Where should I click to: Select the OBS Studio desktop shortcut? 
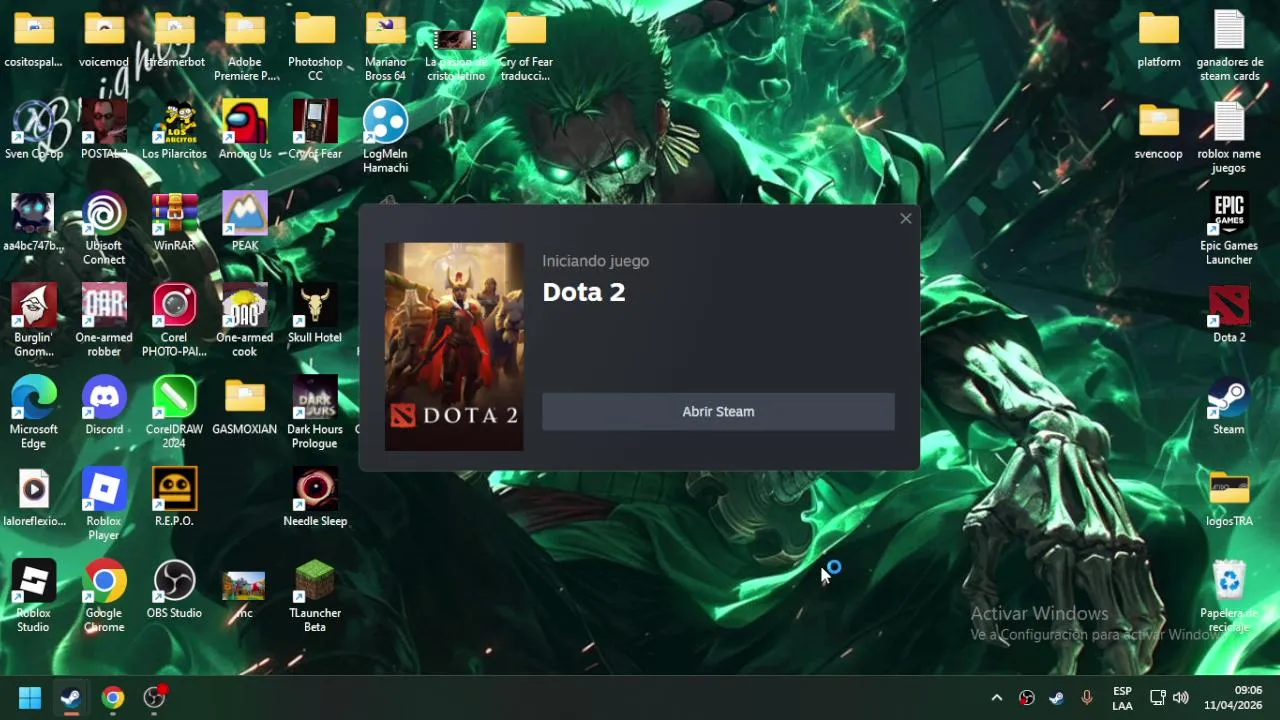(x=174, y=590)
